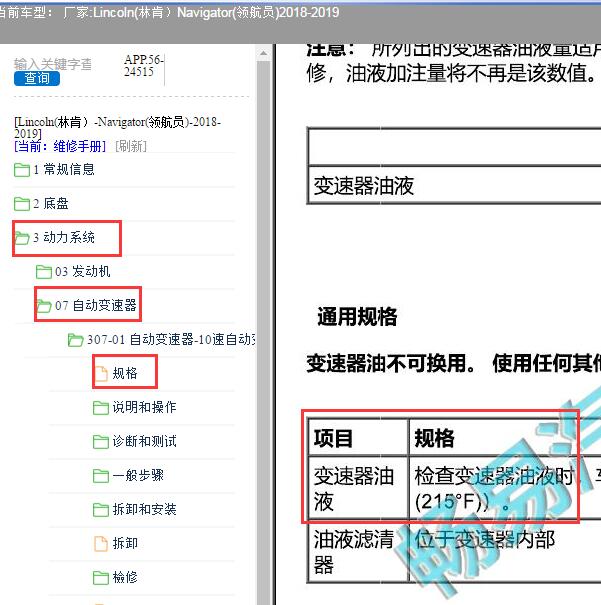Expand the folder icon of 拆卸和安装
This screenshot has height=605, width=601.
tap(101, 510)
